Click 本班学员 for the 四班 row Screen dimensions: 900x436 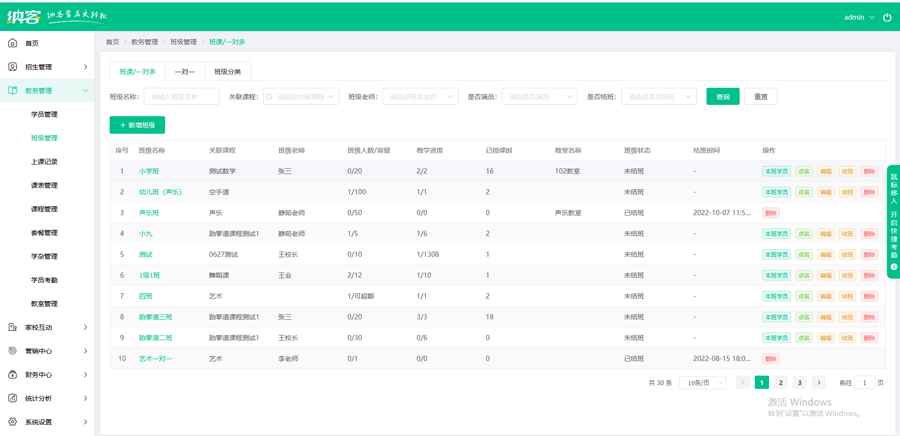pyautogui.click(x=776, y=296)
